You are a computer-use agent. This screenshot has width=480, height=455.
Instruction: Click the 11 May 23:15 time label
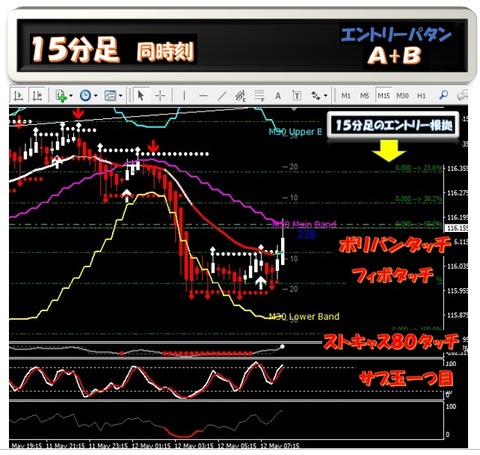pyautogui.click(x=108, y=446)
